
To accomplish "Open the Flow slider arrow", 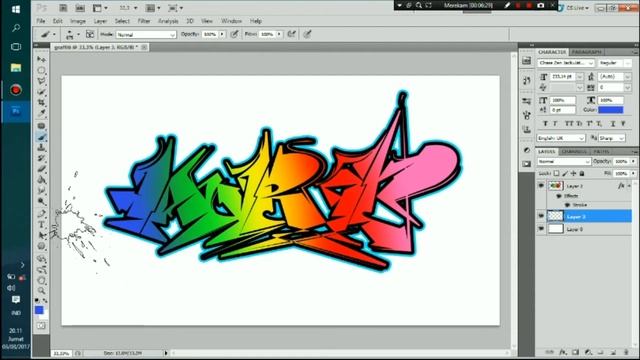I will 279,35.
